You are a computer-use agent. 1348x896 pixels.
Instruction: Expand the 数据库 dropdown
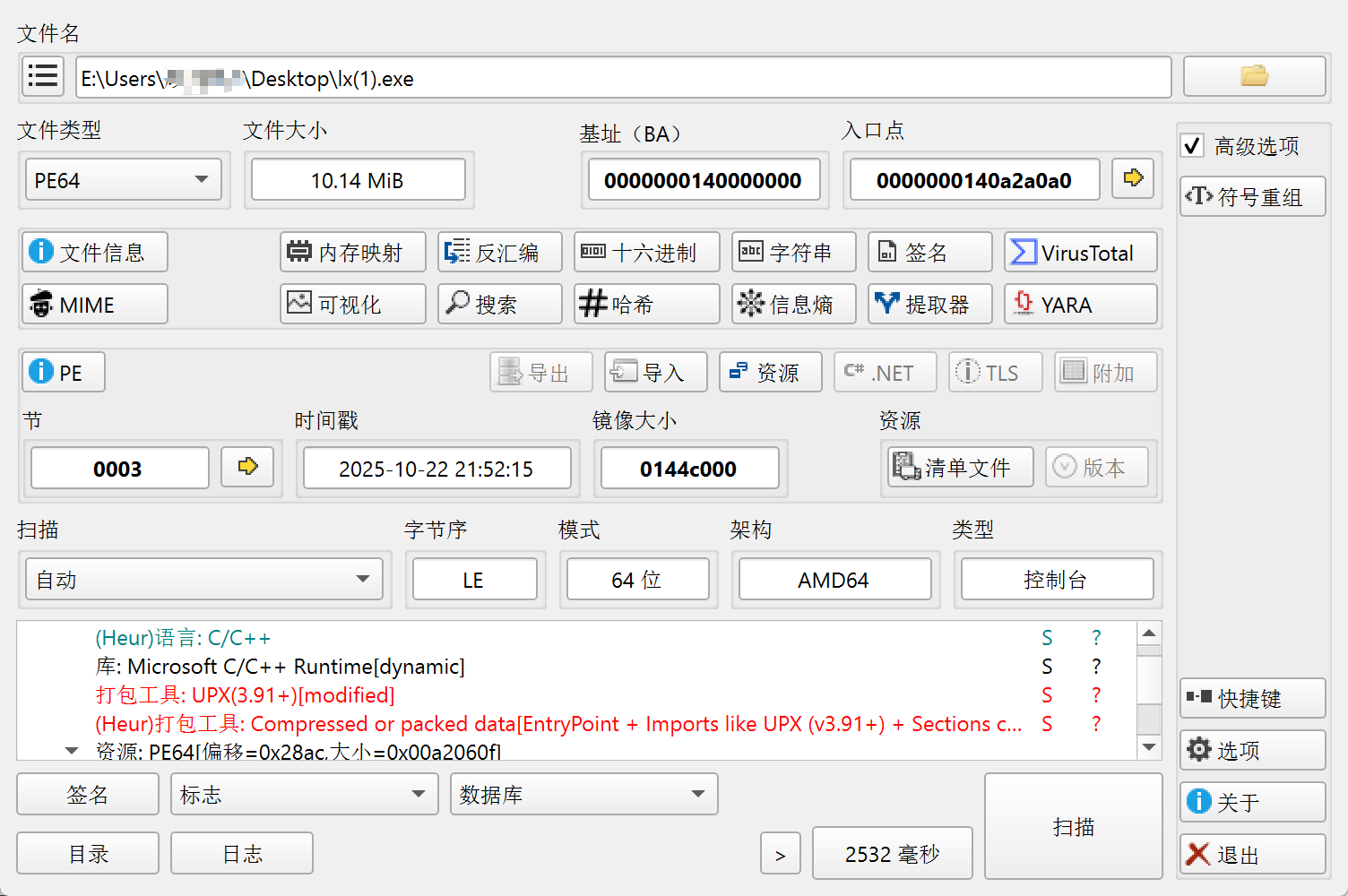(x=583, y=795)
